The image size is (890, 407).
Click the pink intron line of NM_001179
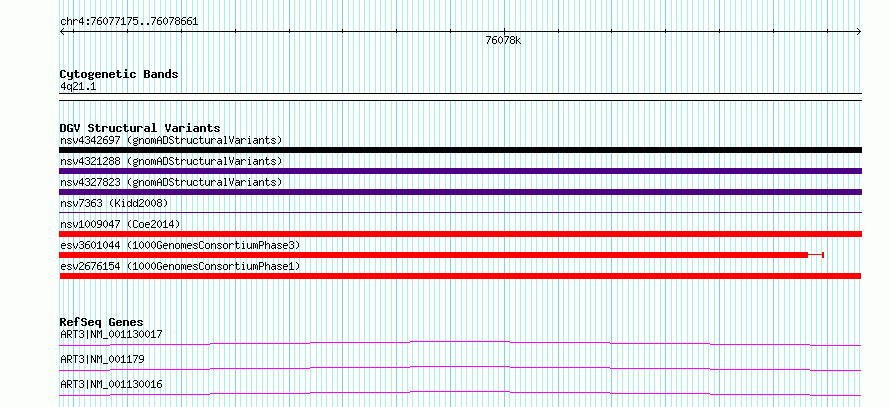(460, 368)
